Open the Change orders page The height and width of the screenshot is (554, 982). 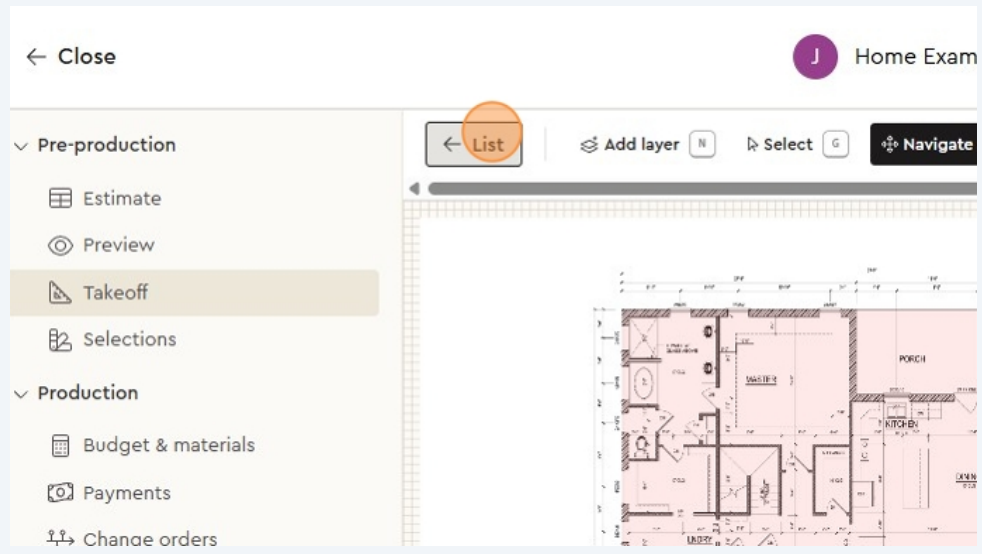pos(149,539)
